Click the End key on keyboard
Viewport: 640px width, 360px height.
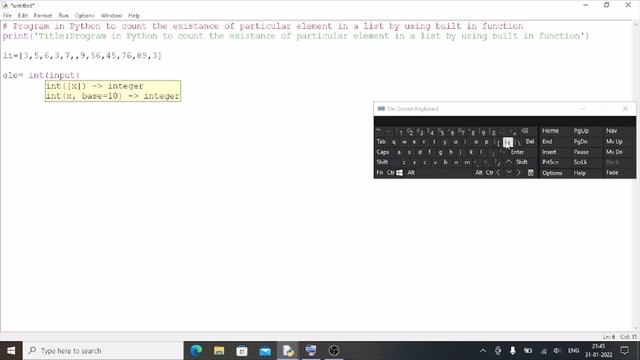(x=547, y=142)
